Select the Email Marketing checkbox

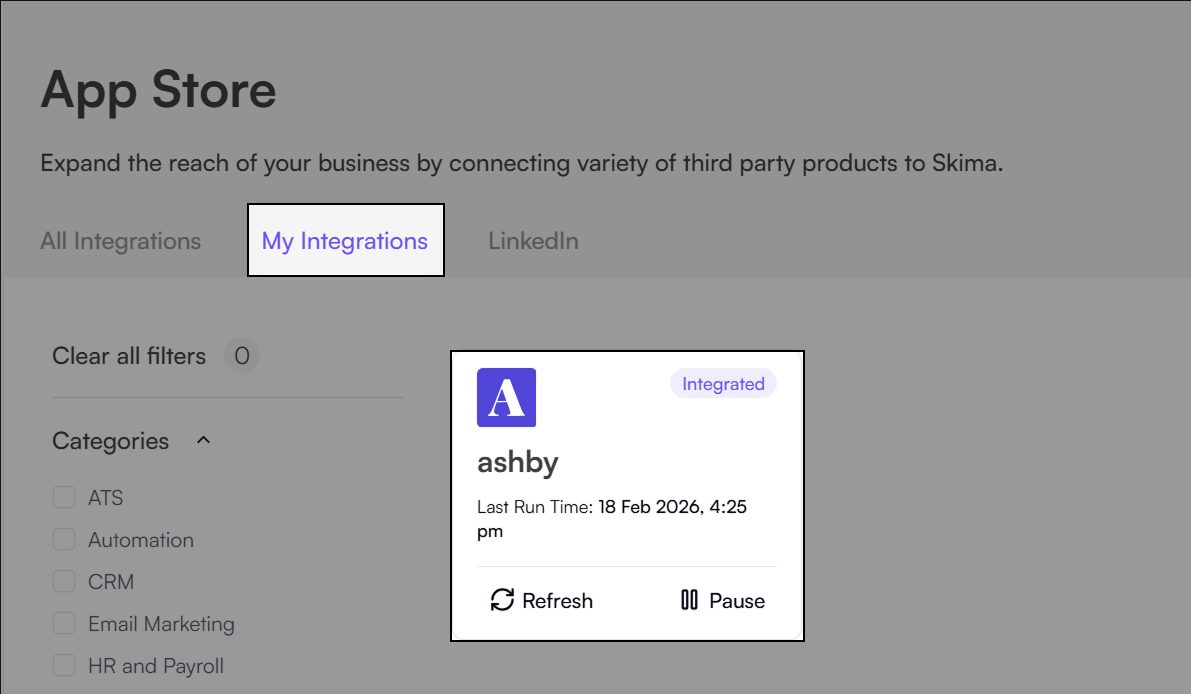coord(64,624)
